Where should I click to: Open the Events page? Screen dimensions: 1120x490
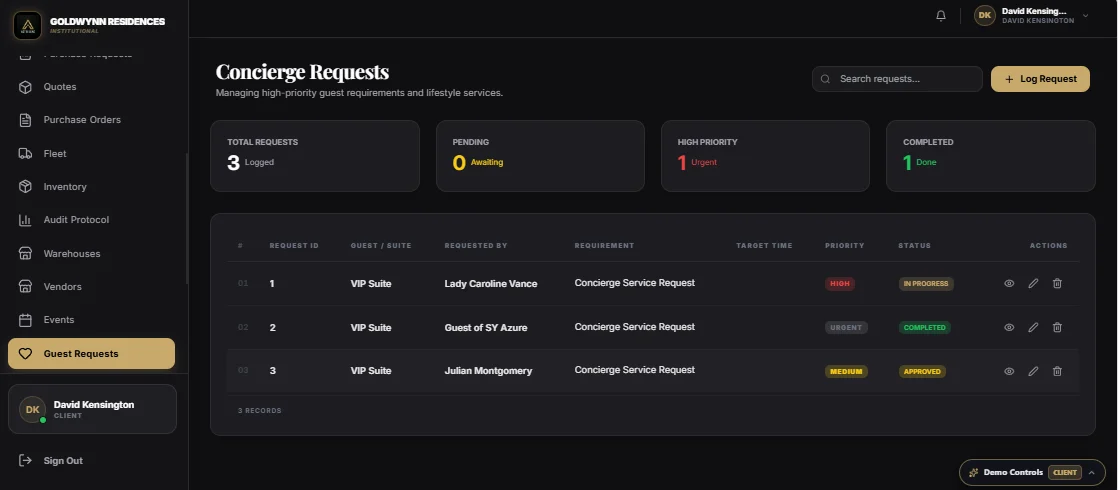tap(91, 320)
